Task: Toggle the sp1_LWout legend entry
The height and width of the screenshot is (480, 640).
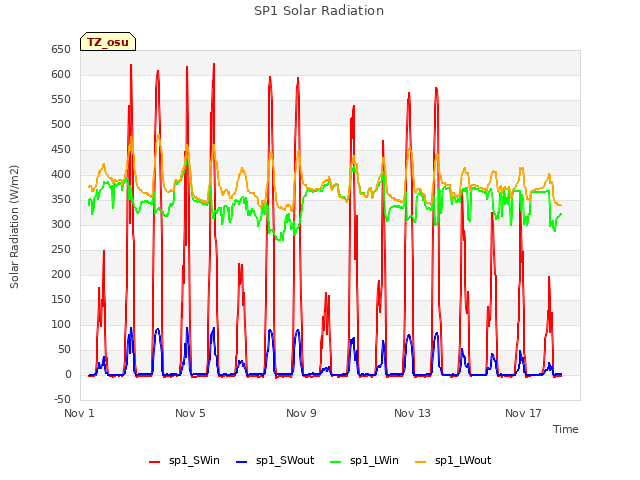Action: pos(453,460)
